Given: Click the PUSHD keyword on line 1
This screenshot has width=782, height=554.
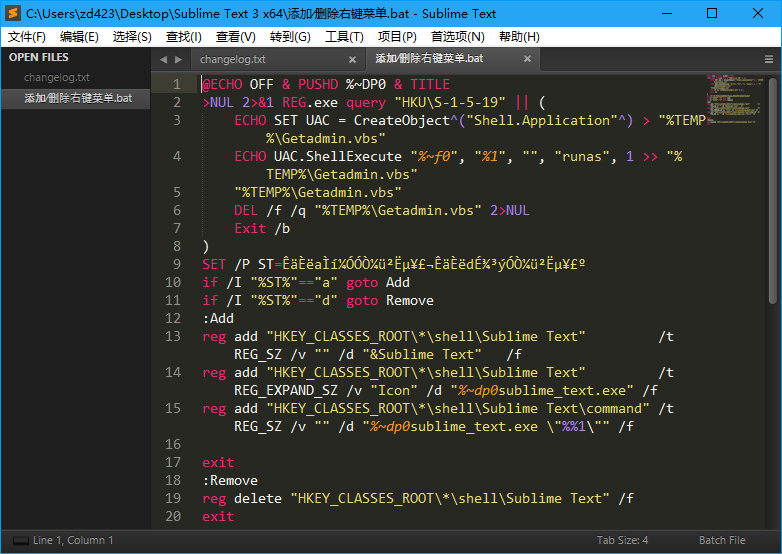Looking at the screenshot, I should (318, 84).
